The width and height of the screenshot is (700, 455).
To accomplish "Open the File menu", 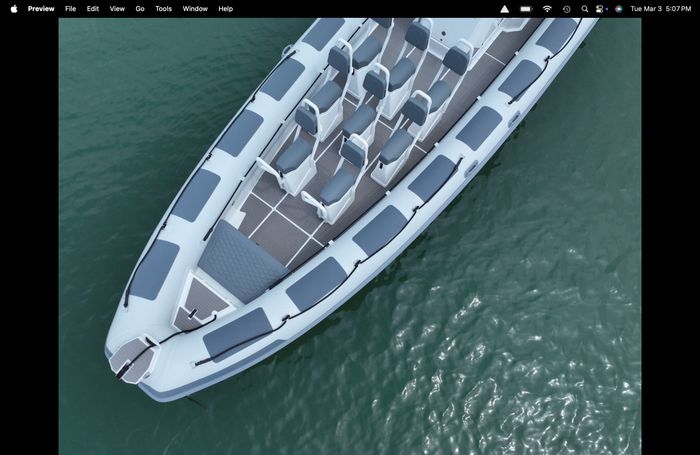I will [x=71, y=9].
